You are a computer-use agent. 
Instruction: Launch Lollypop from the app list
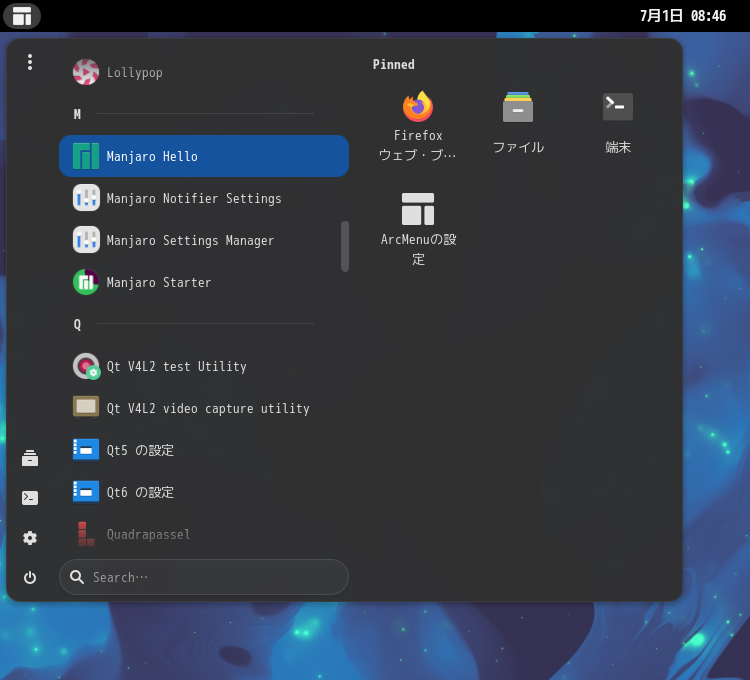[x=204, y=72]
